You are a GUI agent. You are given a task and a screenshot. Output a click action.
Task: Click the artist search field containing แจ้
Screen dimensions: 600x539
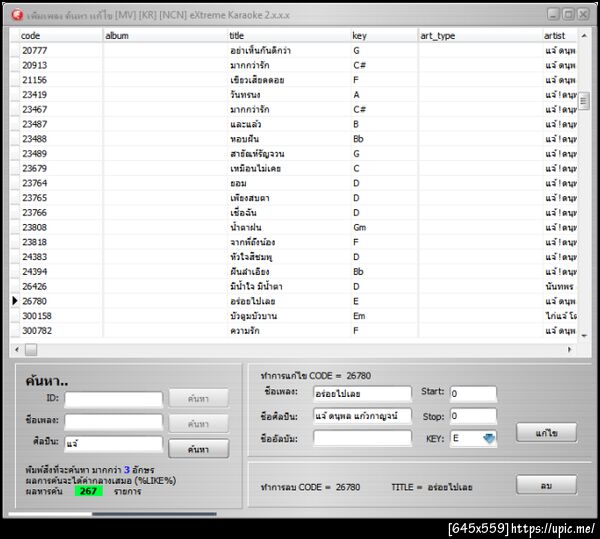[x=114, y=444]
